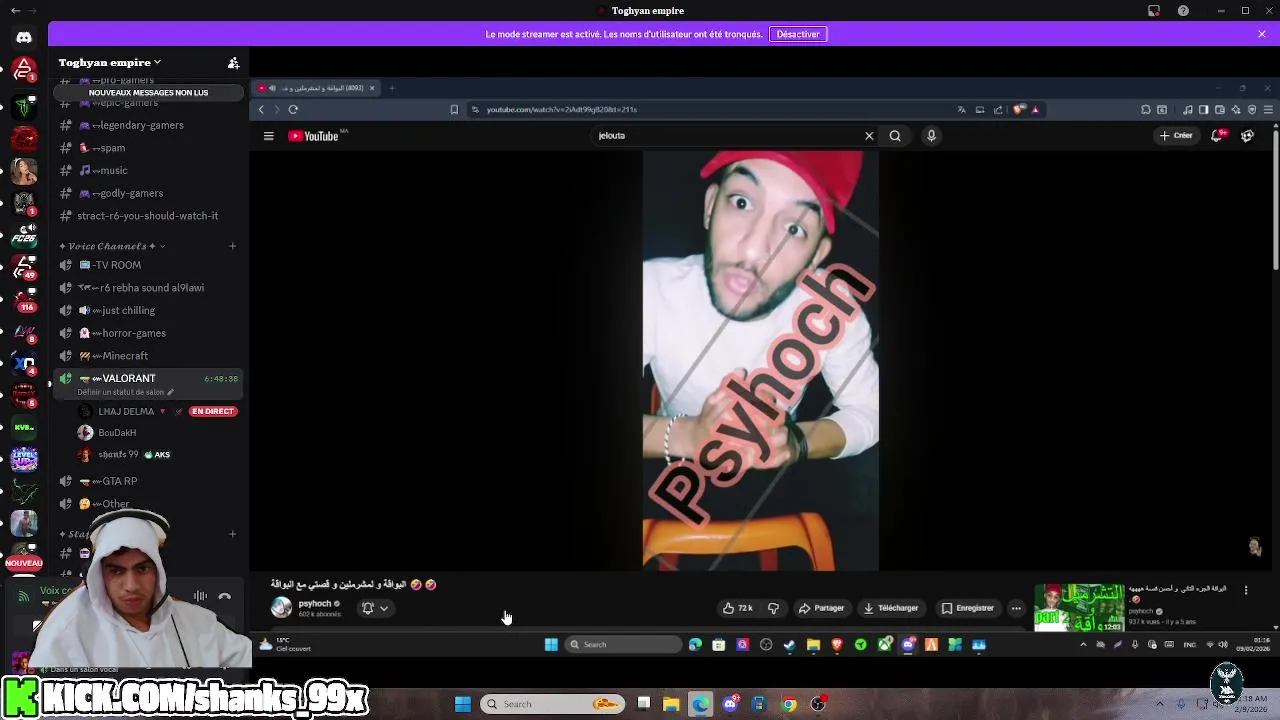Add a channel in Voice Channels category
1280x720 pixels.
(232, 246)
